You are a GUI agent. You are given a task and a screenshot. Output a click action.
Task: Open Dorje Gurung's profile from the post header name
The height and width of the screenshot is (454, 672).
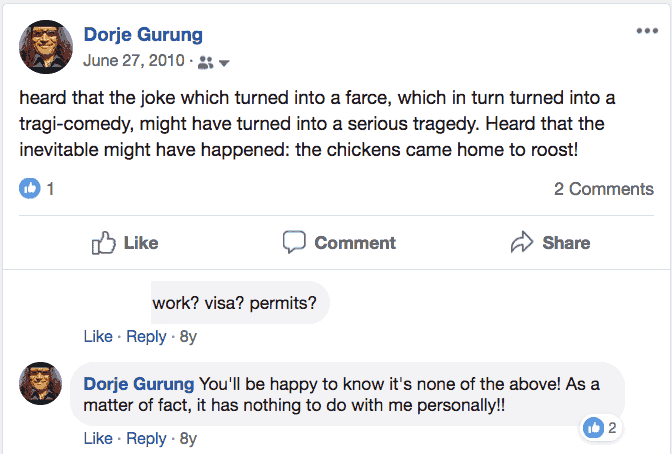142,35
